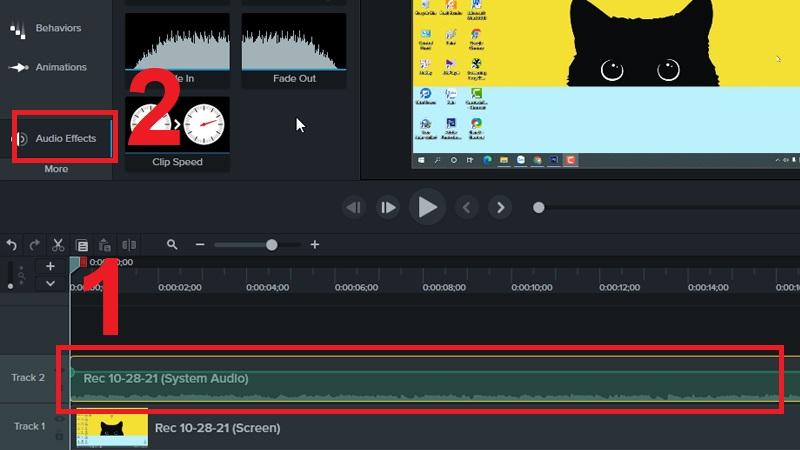This screenshot has width=800, height=450.
Task: Redo the last action
Action: click(34, 245)
